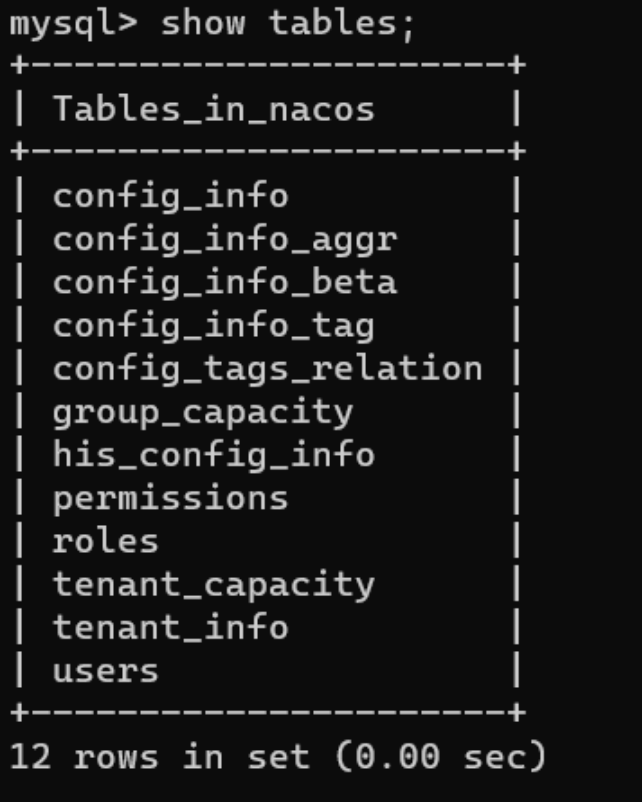
Task: Click the tenant_capacity entry
Action: coord(214,585)
